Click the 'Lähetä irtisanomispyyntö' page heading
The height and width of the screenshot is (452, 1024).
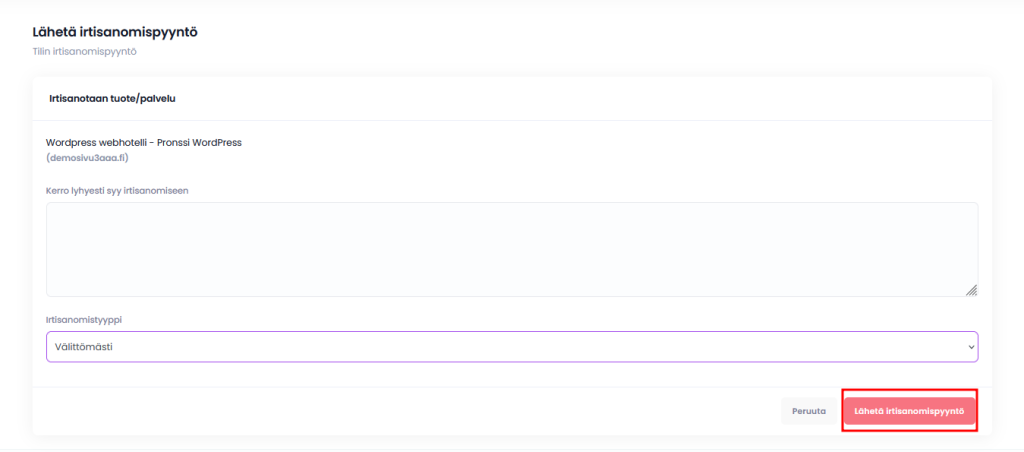tap(115, 32)
